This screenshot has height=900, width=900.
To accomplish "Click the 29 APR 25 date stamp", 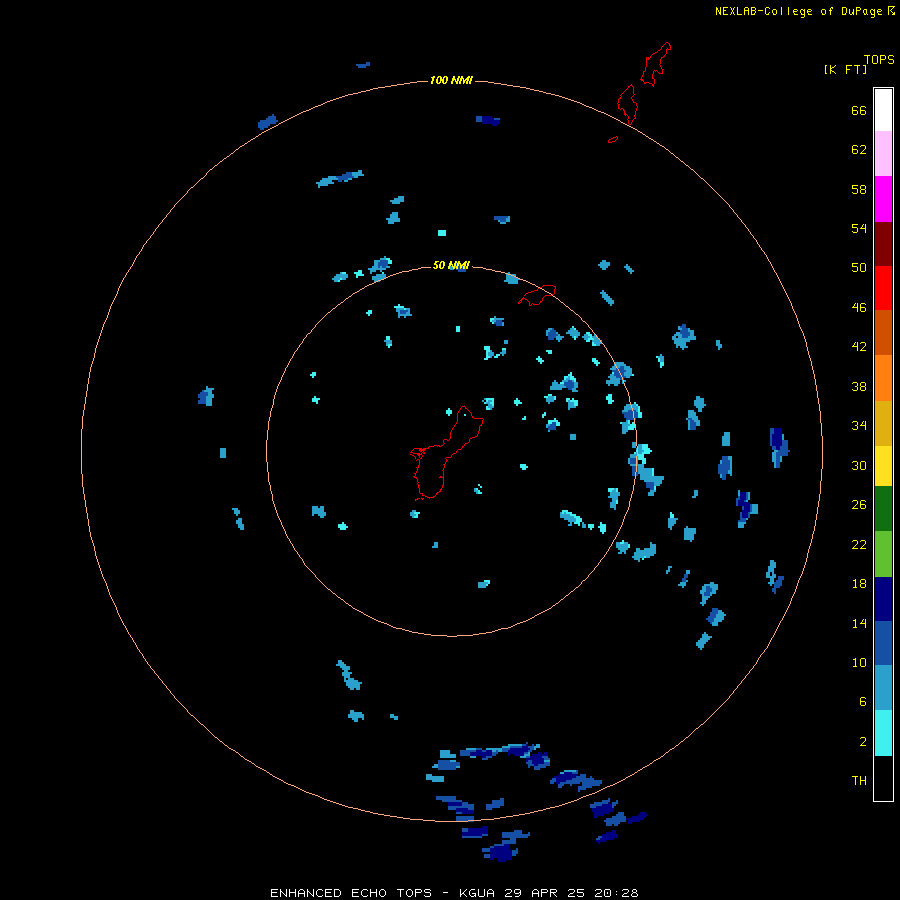I will (545, 893).
